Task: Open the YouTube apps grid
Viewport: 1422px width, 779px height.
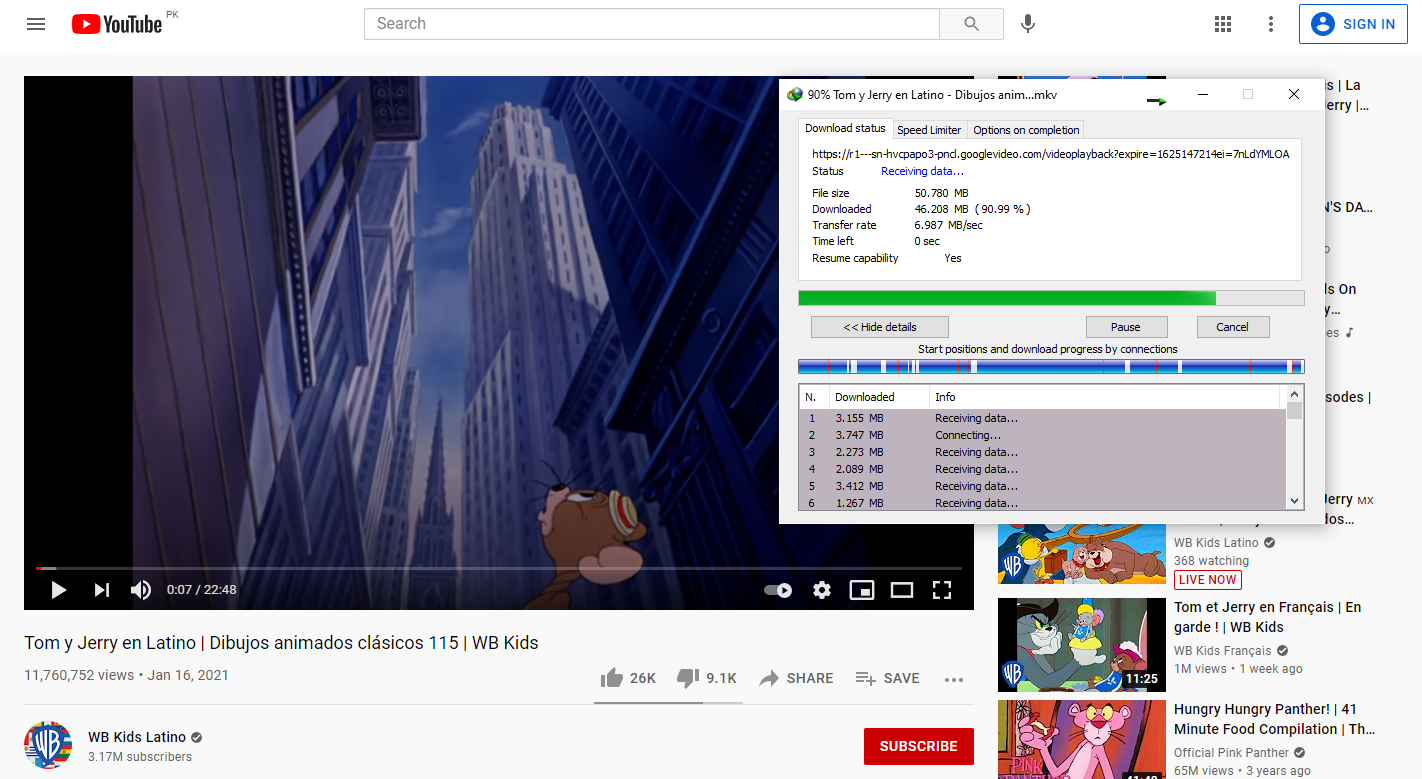Action: pyautogui.click(x=1222, y=24)
